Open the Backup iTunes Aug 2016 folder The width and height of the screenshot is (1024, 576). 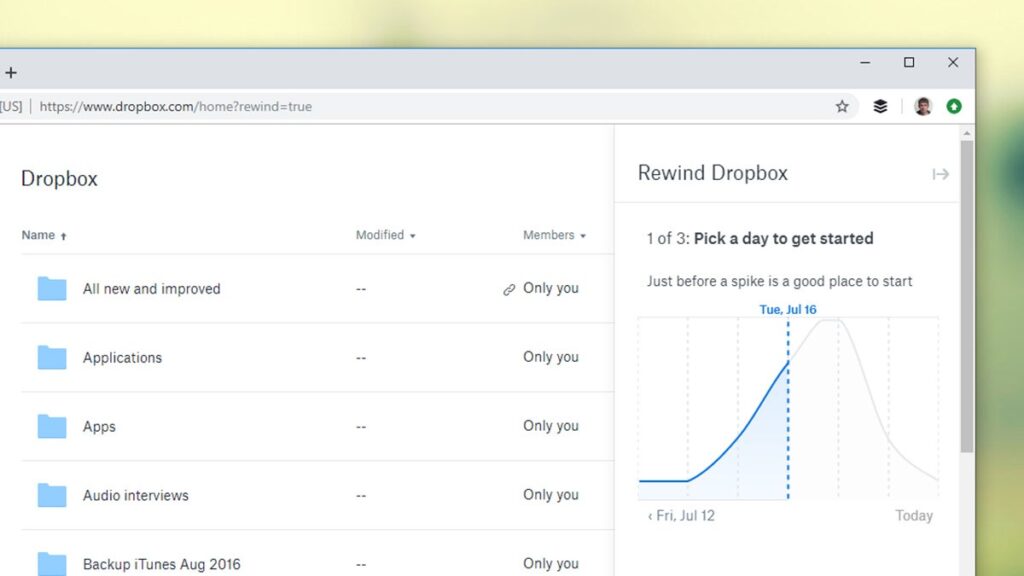click(x=162, y=564)
